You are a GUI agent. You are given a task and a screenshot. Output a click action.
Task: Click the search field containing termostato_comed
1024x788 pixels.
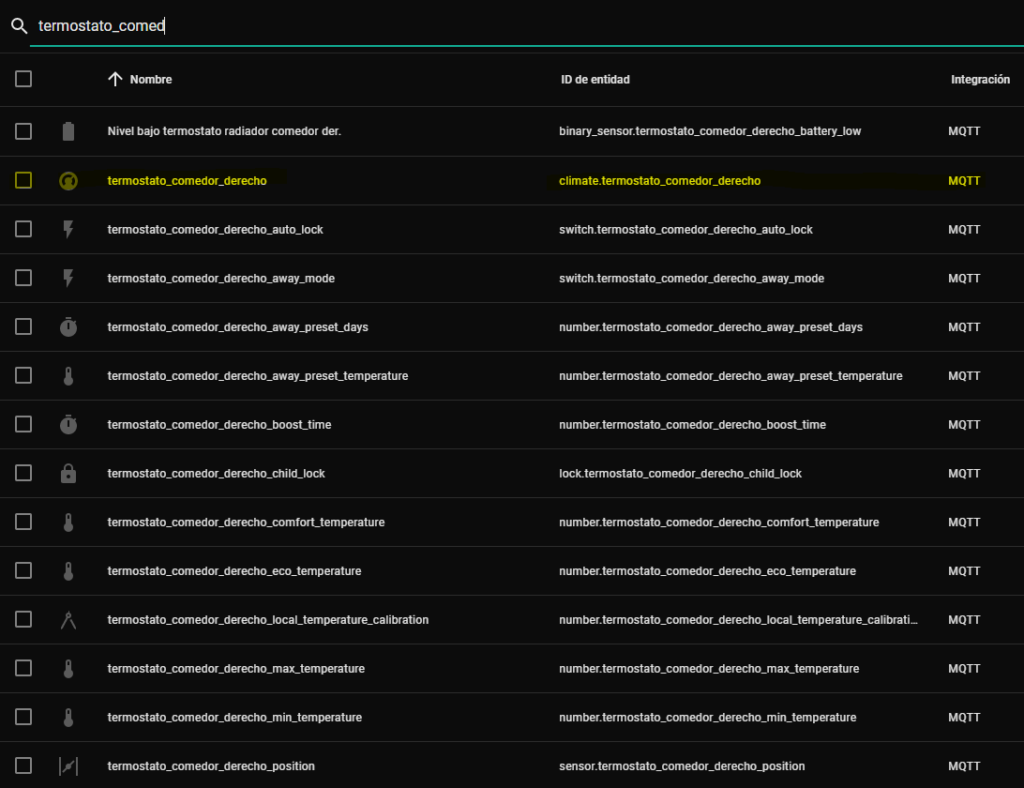[x=500, y=26]
